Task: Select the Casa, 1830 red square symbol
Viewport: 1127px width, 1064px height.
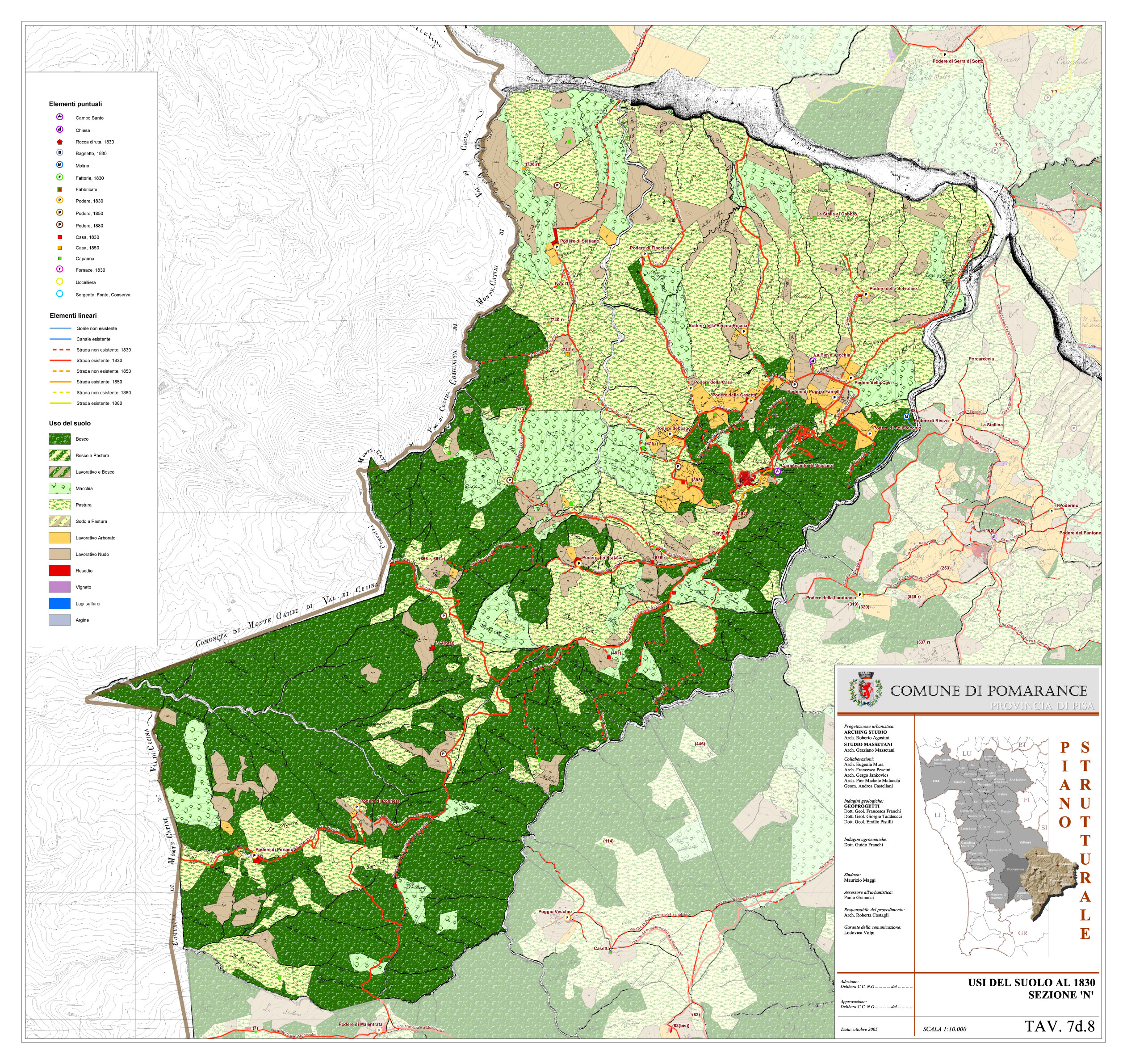Action: point(59,237)
